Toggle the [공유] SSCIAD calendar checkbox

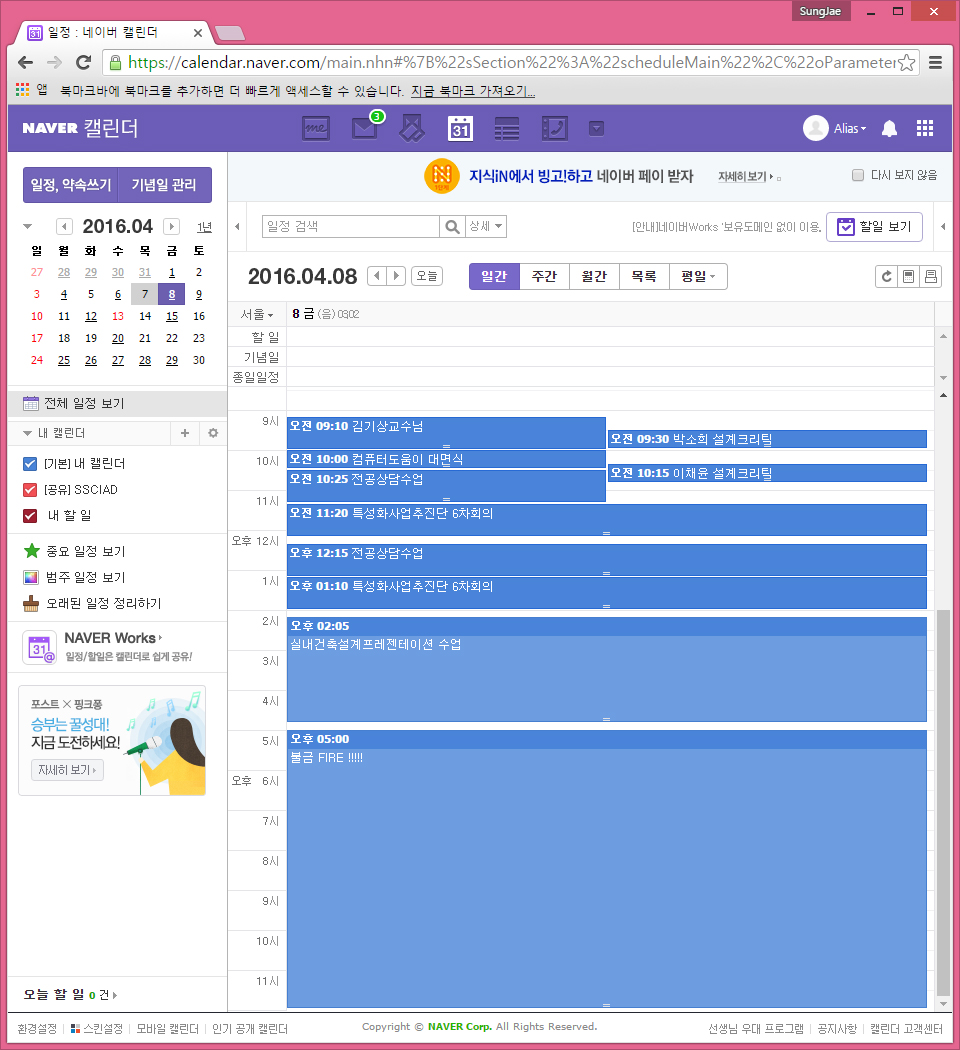tap(30, 490)
